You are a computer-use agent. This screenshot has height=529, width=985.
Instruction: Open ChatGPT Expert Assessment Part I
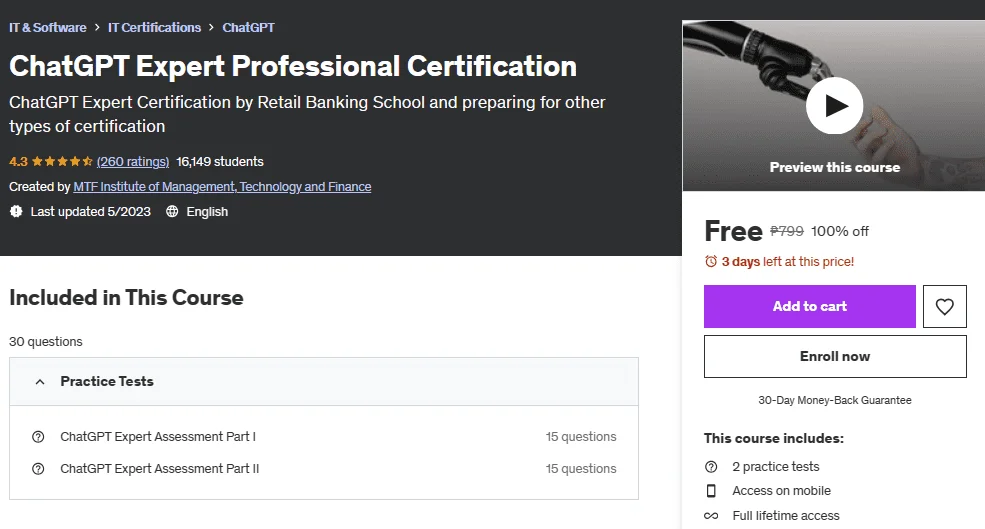[x=158, y=437]
